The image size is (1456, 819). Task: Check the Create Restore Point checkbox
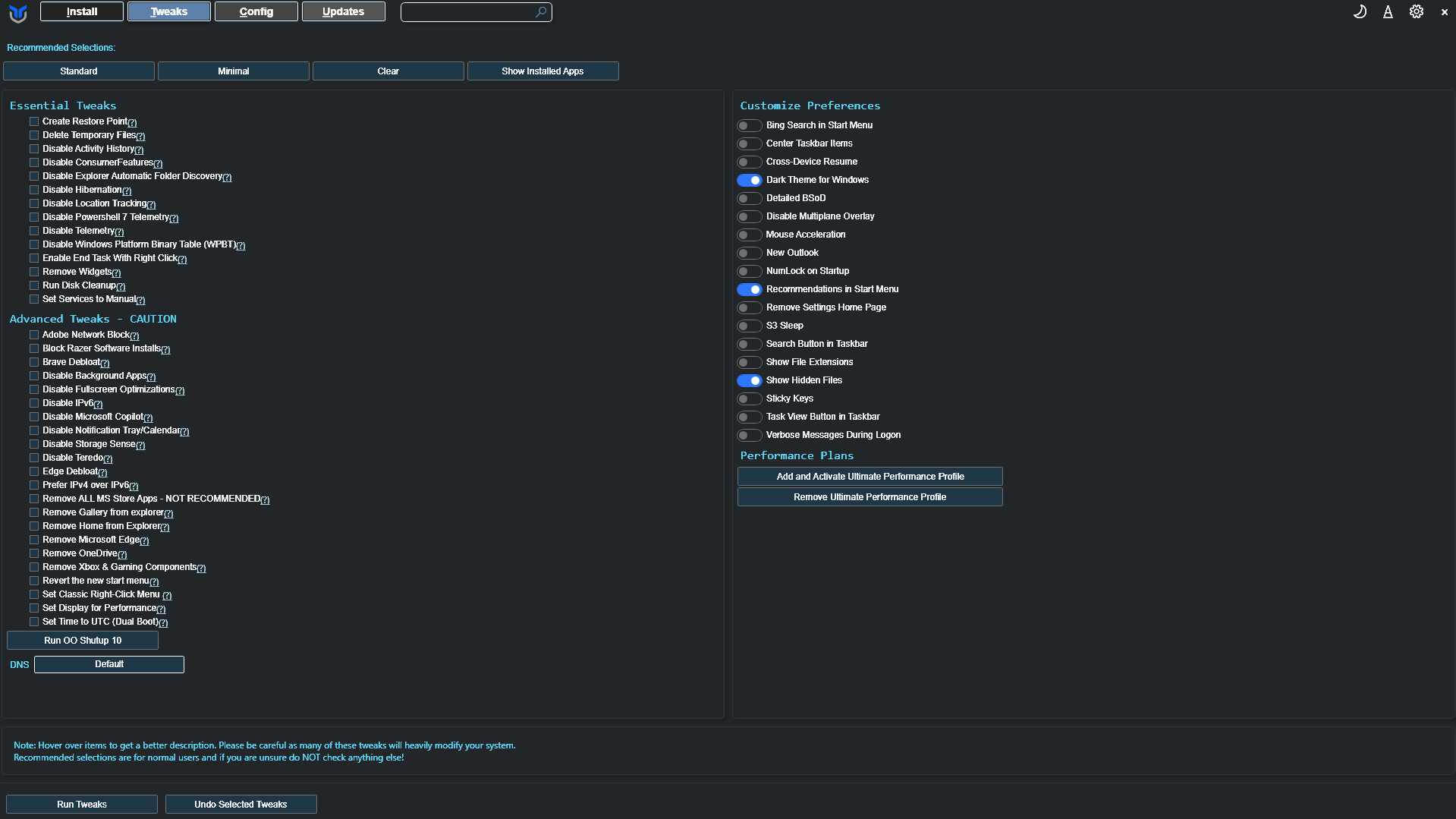[x=34, y=121]
